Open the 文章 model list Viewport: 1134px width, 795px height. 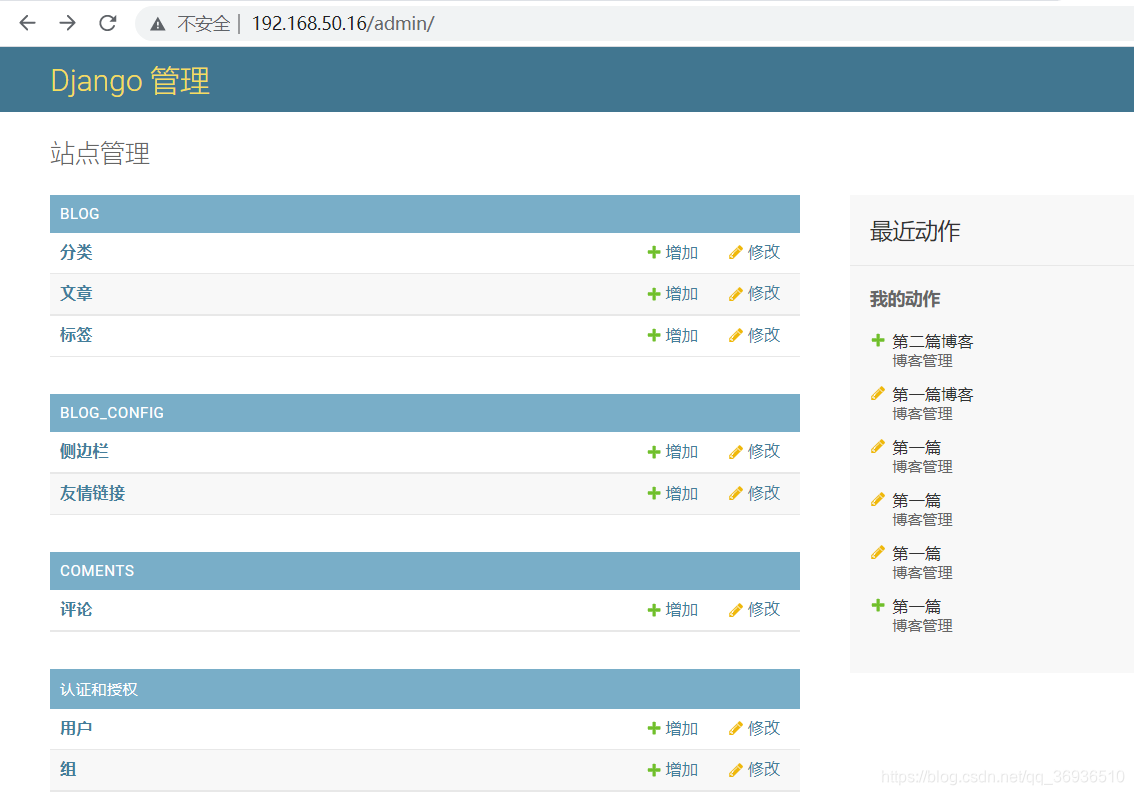pos(76,294)
